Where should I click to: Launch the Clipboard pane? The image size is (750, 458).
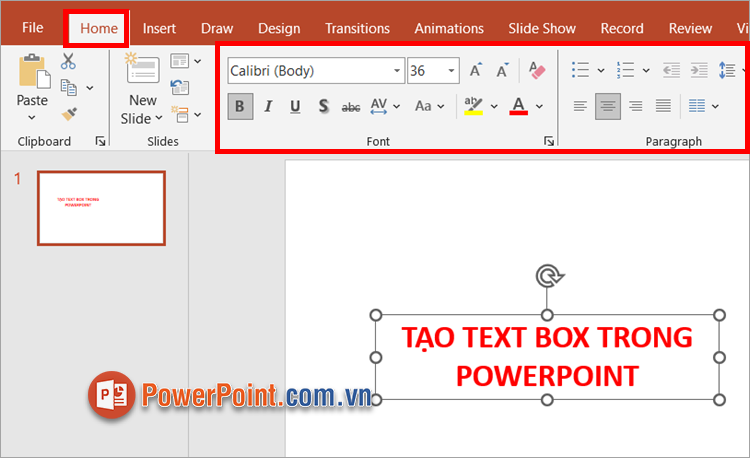point(100,141)
